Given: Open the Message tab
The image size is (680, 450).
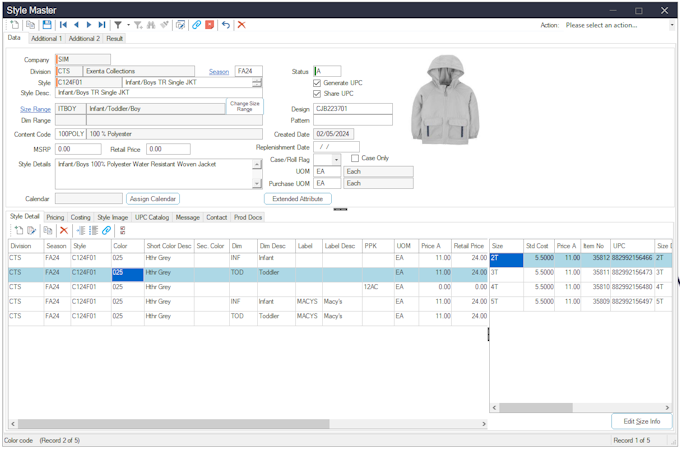Looking at the screenshot, I should click(188, 217).
